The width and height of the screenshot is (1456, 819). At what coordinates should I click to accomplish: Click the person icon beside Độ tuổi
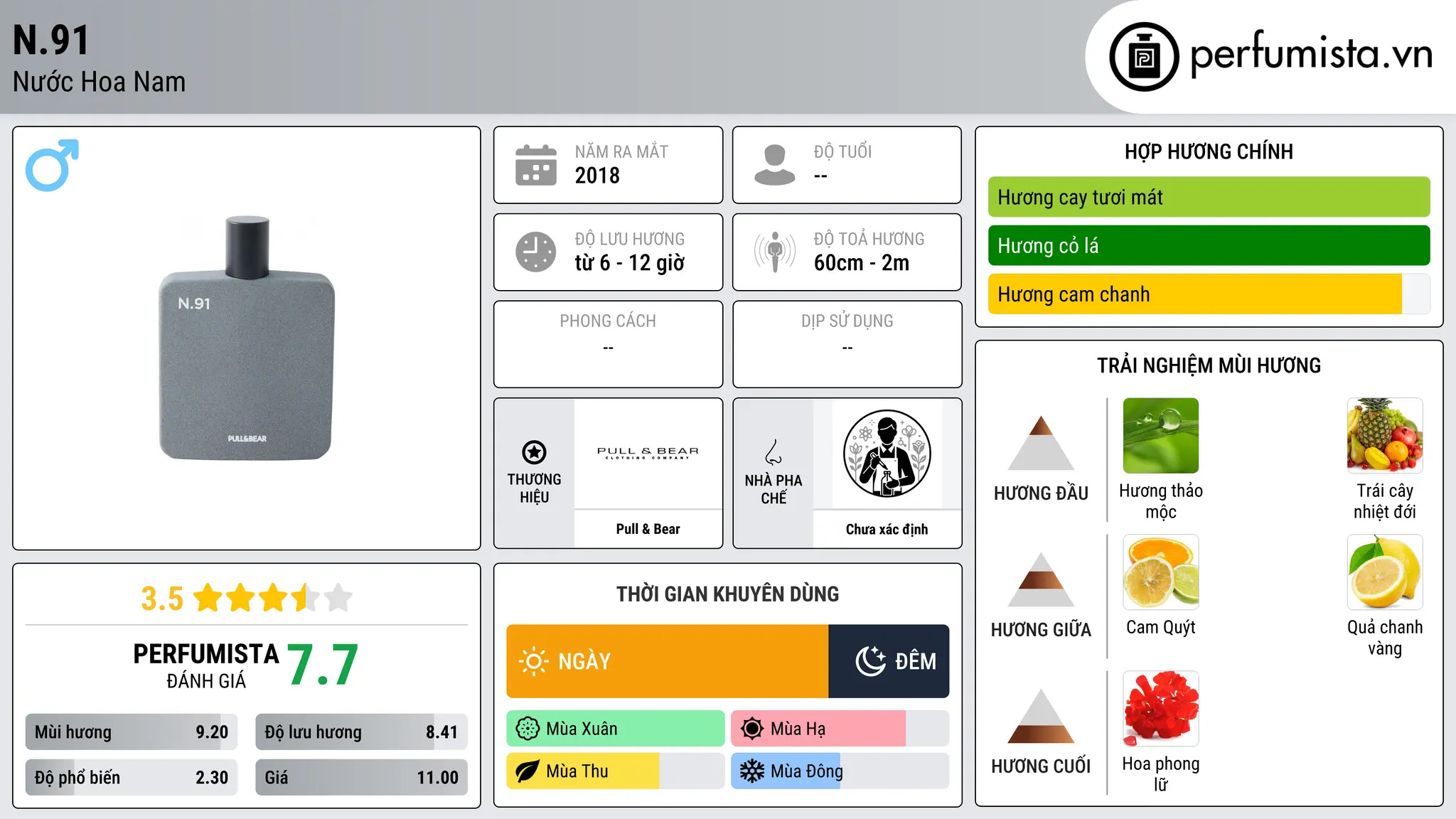(775, 165)
